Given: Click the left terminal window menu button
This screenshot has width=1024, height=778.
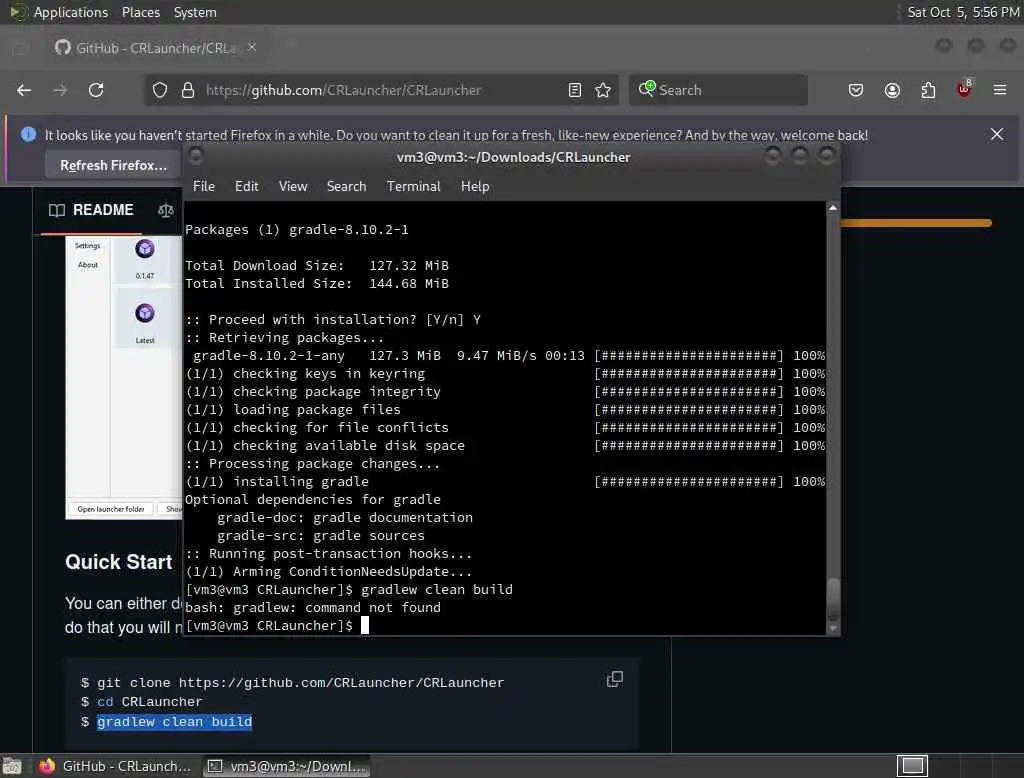Looking at the screenshot, I should pyautogui.click(x=195, y=155).
